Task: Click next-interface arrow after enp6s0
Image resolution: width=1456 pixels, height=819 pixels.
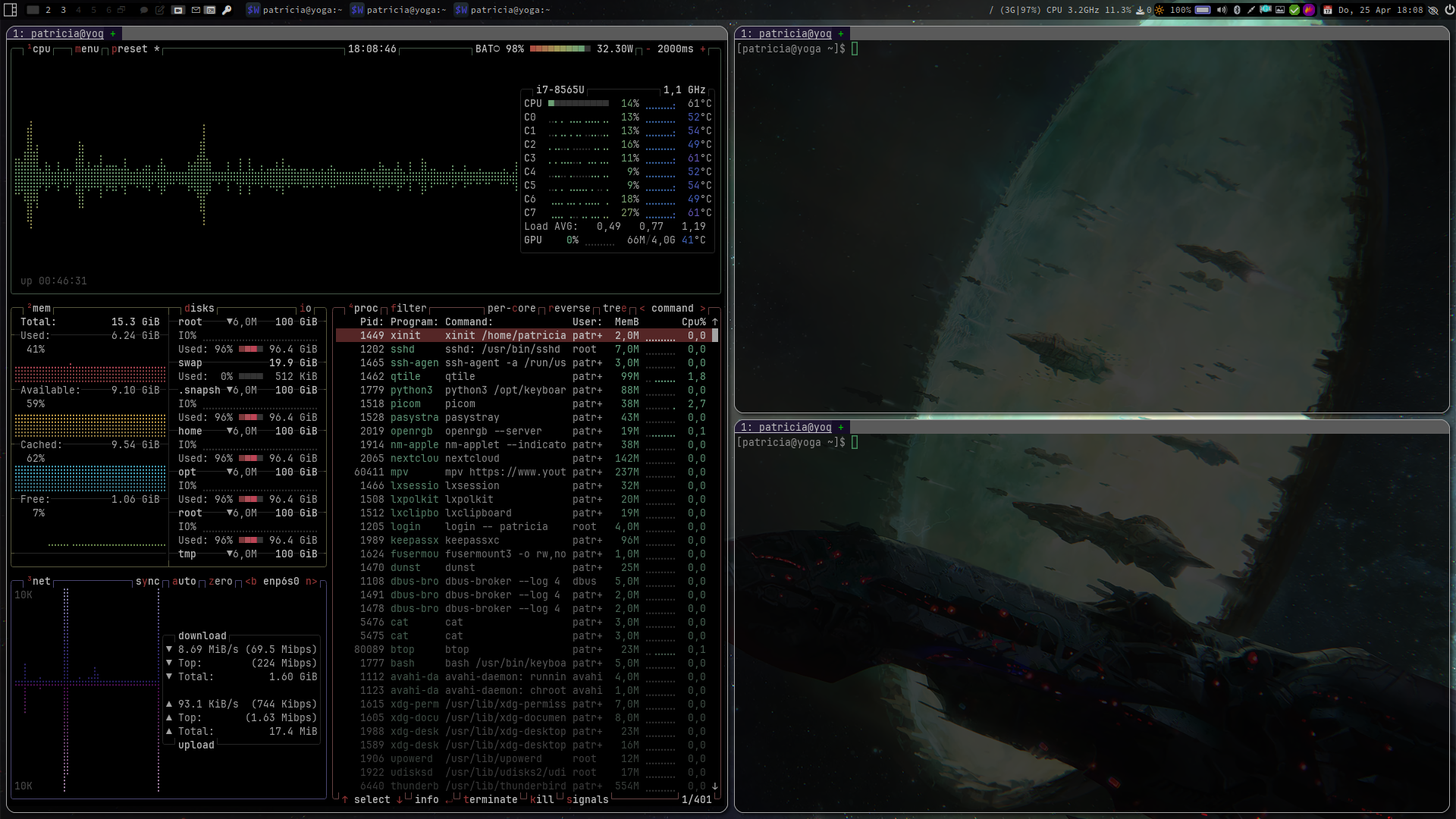Action: (311, 581)
